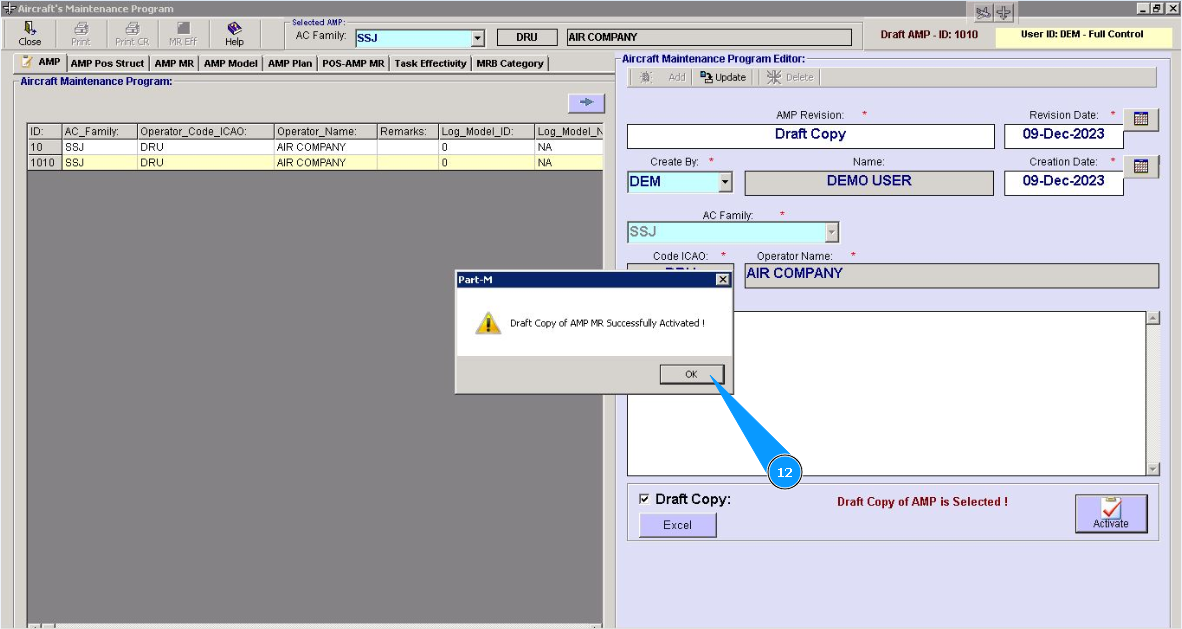Click the left pin icon in title bar
Viewport: 1182px width, 629px height.
tap(983, 12)
